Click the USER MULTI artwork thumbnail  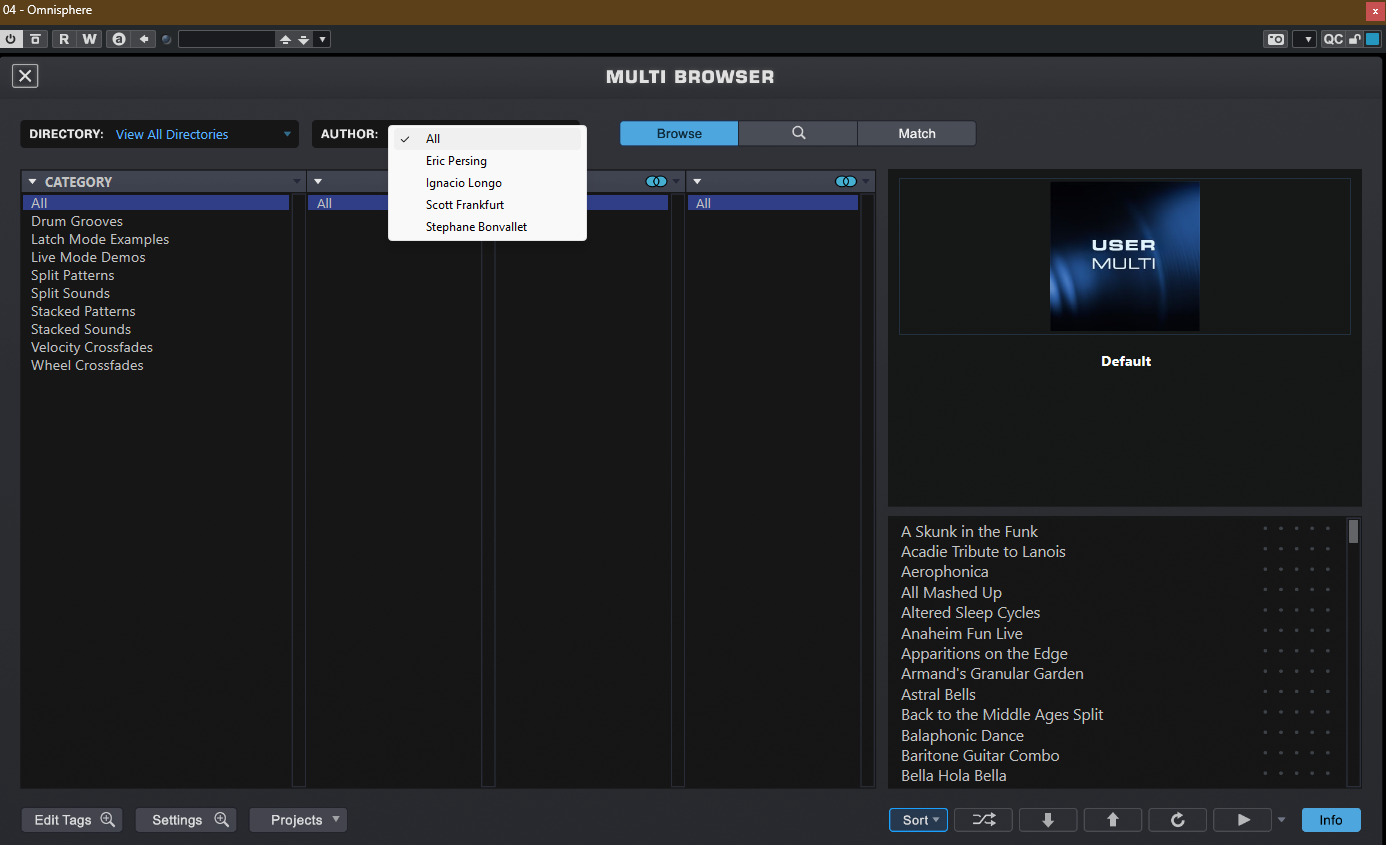pyautogui.click(x=1125, y=256)
